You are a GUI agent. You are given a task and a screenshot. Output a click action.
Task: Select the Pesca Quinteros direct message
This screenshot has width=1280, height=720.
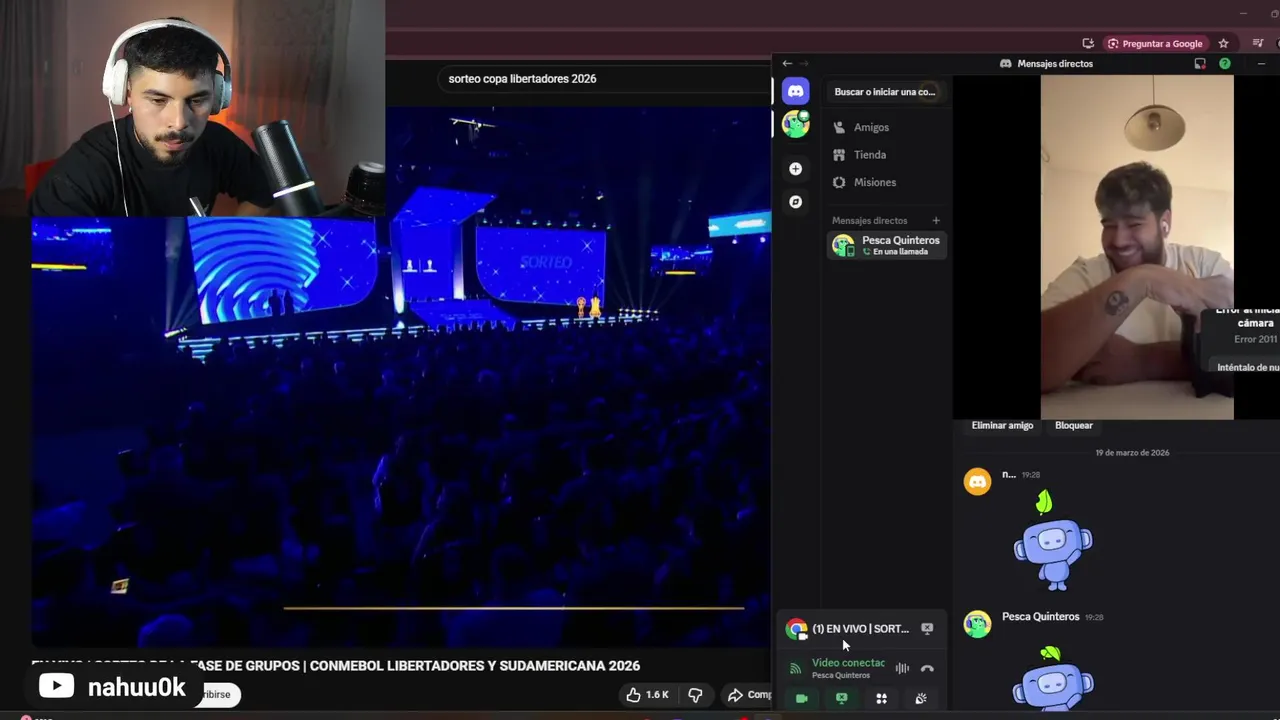pyautogui.click(x=886, y=245)
